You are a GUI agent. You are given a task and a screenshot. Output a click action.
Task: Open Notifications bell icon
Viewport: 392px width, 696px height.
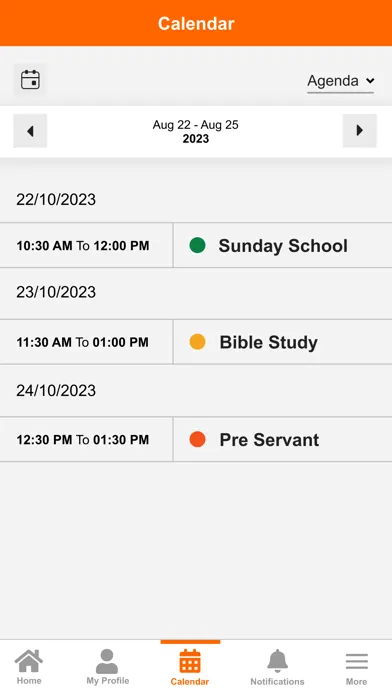(277, 661)
